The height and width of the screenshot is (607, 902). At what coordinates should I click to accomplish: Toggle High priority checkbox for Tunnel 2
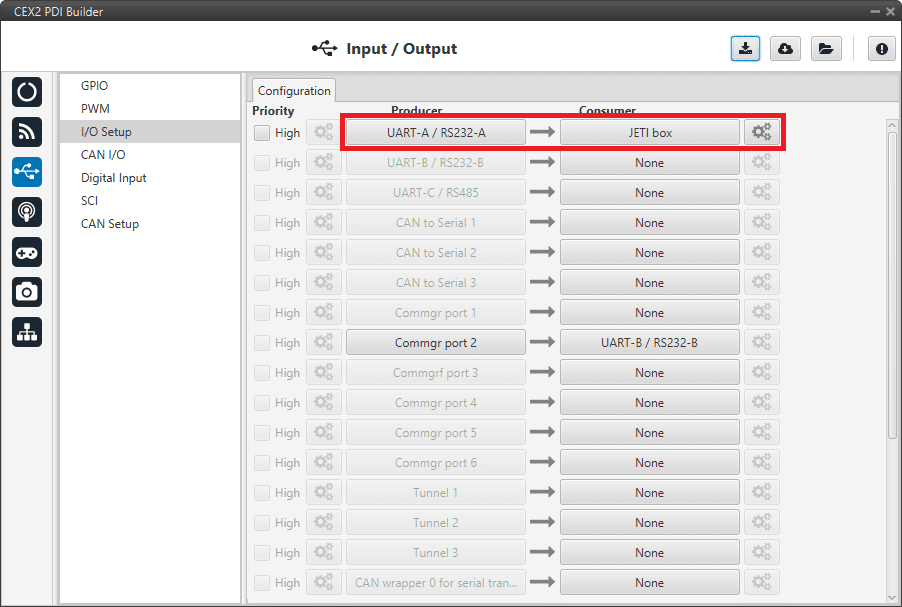pyautogui.click(x=262, y=523)
